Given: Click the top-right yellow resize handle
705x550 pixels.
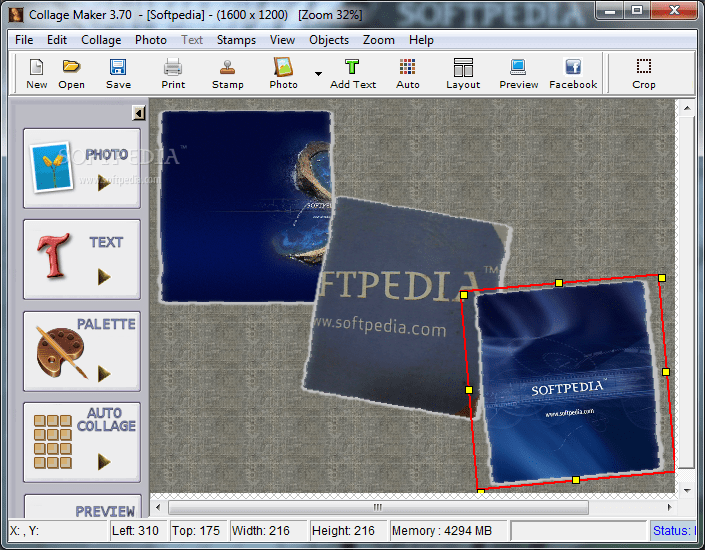Looking at the screenshot, I should [662, 278].
